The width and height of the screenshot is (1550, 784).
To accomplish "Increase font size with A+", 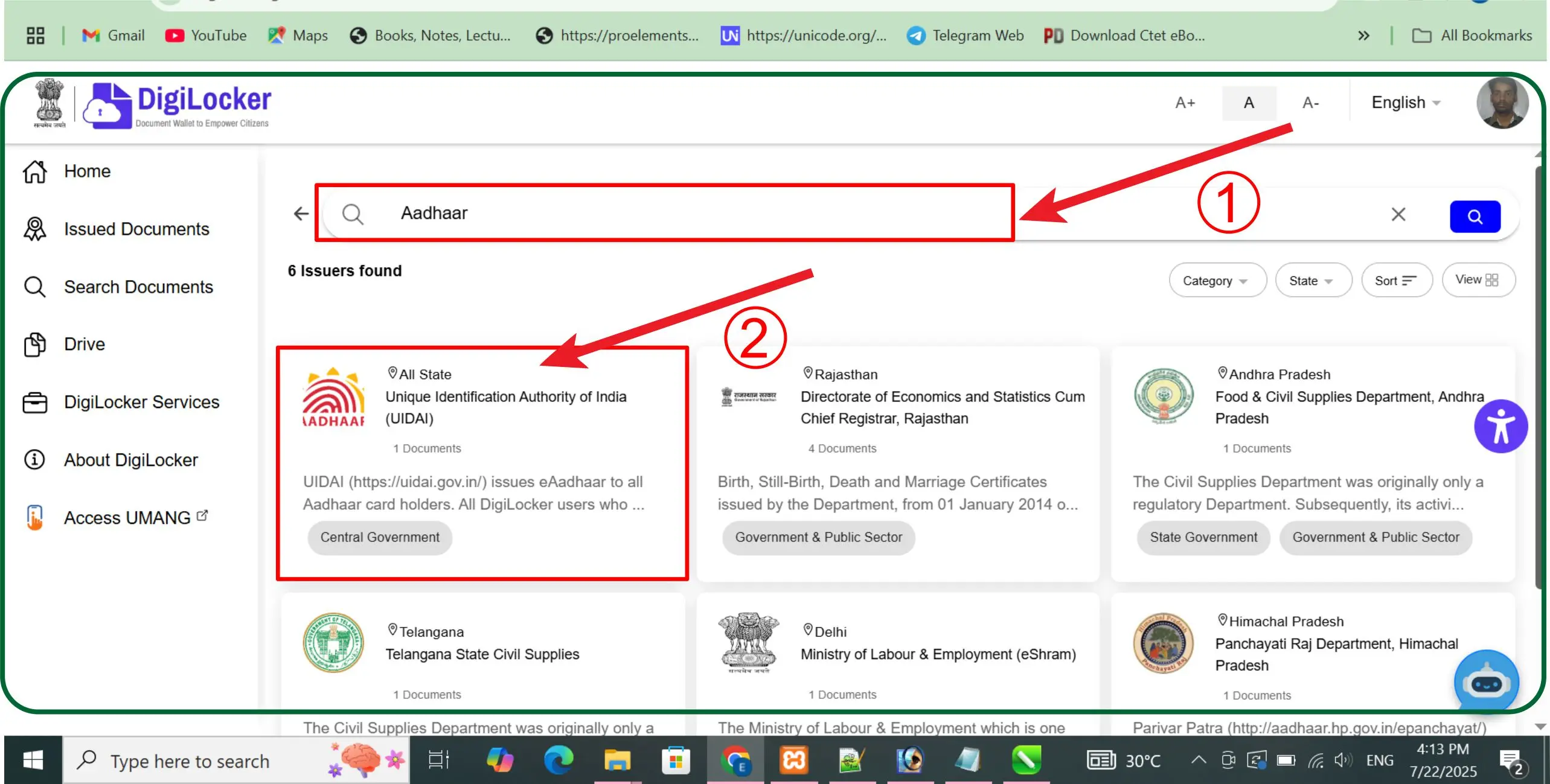I will 1185,103.
